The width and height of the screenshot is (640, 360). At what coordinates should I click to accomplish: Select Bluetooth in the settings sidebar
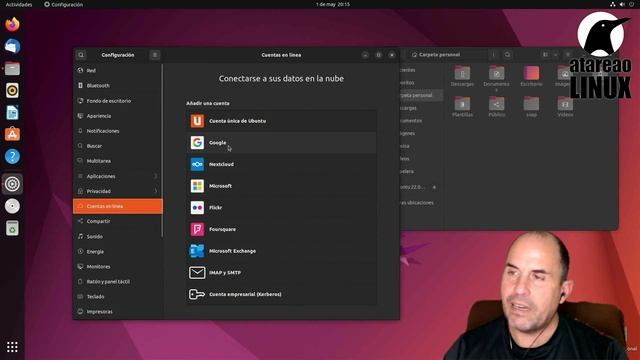click(x=118, y=85)
